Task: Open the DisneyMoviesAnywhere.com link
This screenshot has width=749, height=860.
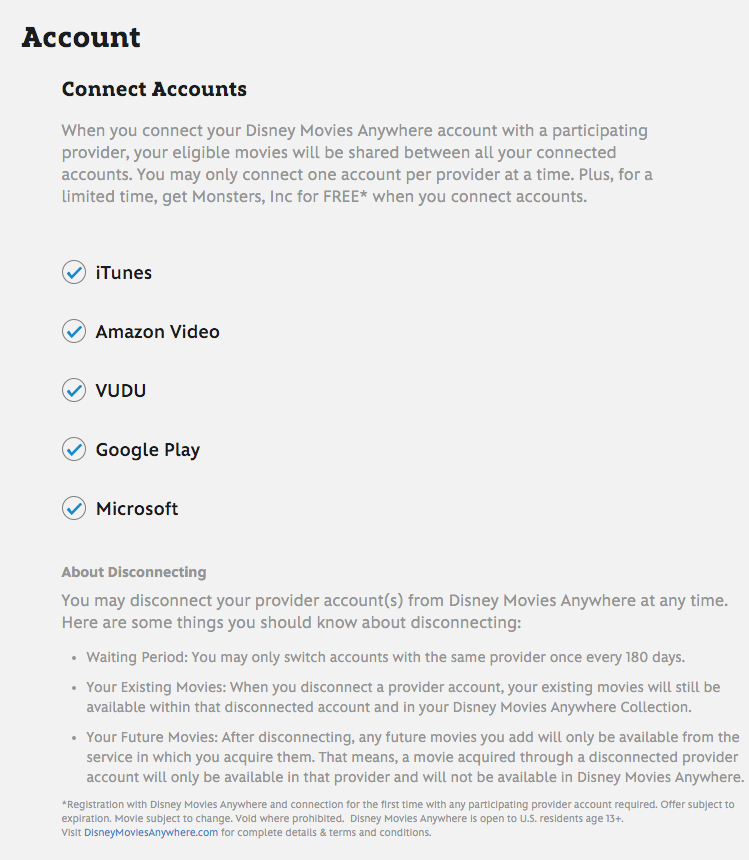Action: 151,832
